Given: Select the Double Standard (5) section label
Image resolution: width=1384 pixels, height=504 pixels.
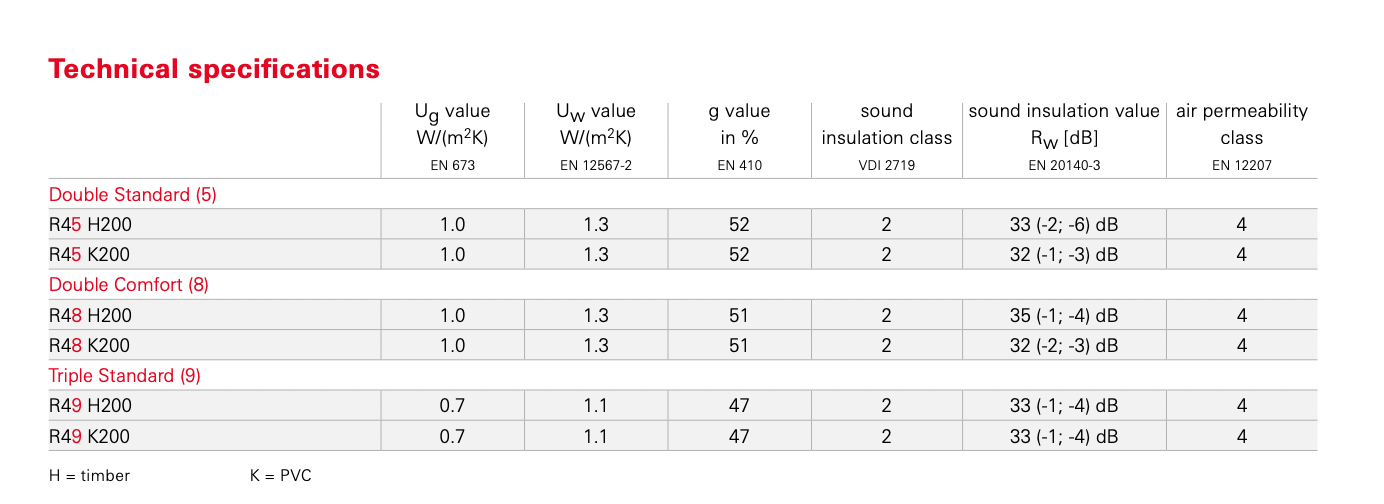Looking at the screenshot, I should (133, 194).
